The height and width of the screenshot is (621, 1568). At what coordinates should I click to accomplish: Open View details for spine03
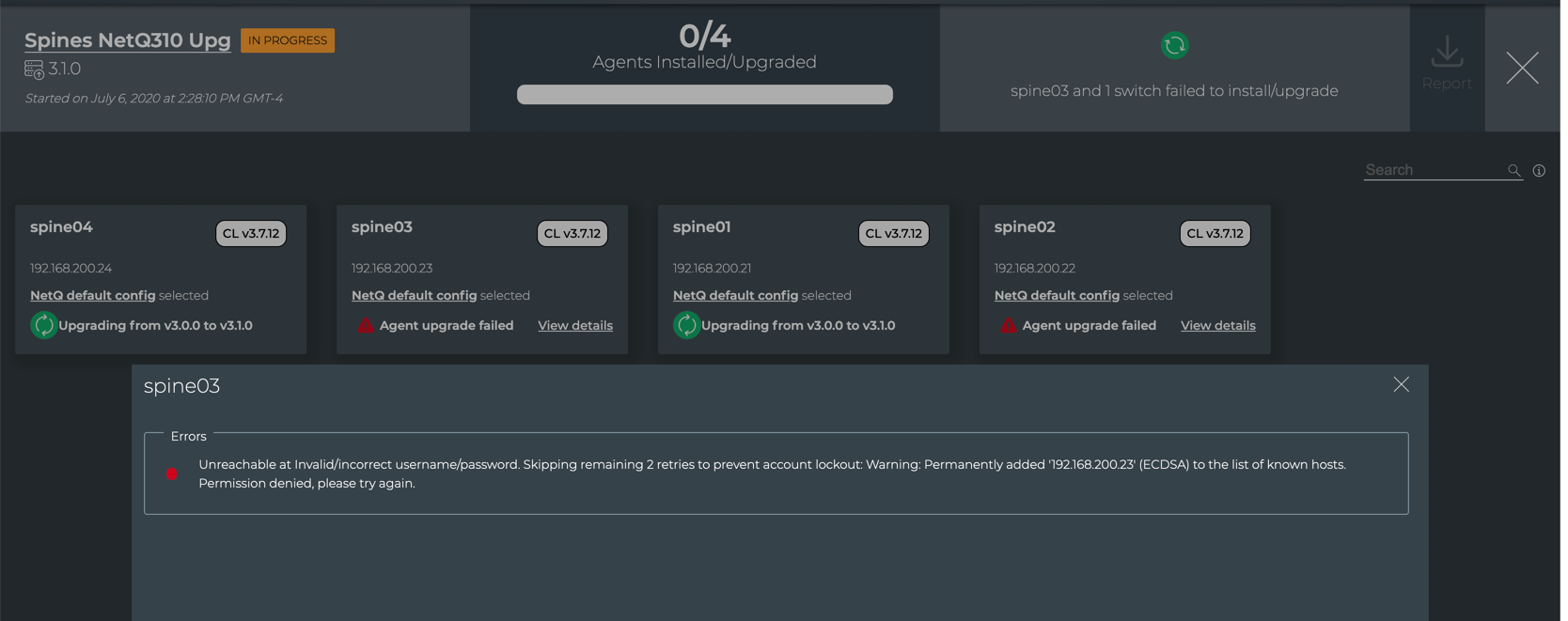tap(574, 326)
